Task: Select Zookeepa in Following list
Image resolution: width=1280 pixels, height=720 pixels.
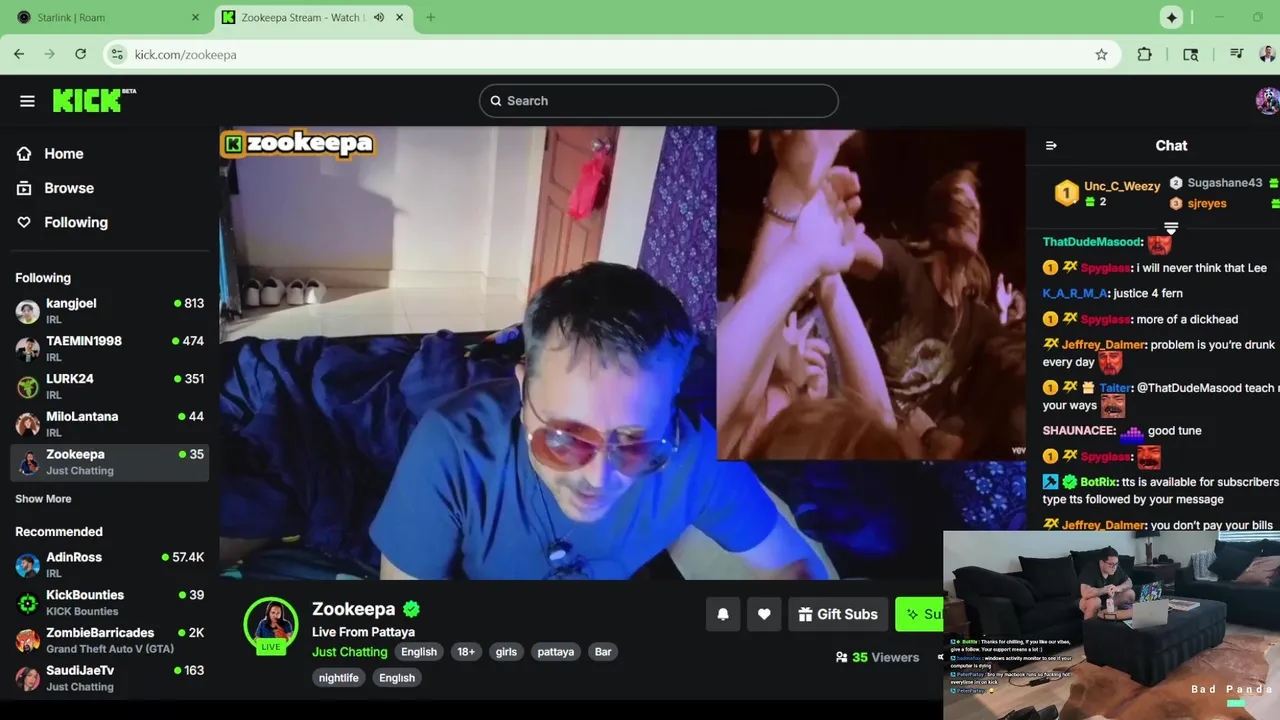Action: point(110,462)
